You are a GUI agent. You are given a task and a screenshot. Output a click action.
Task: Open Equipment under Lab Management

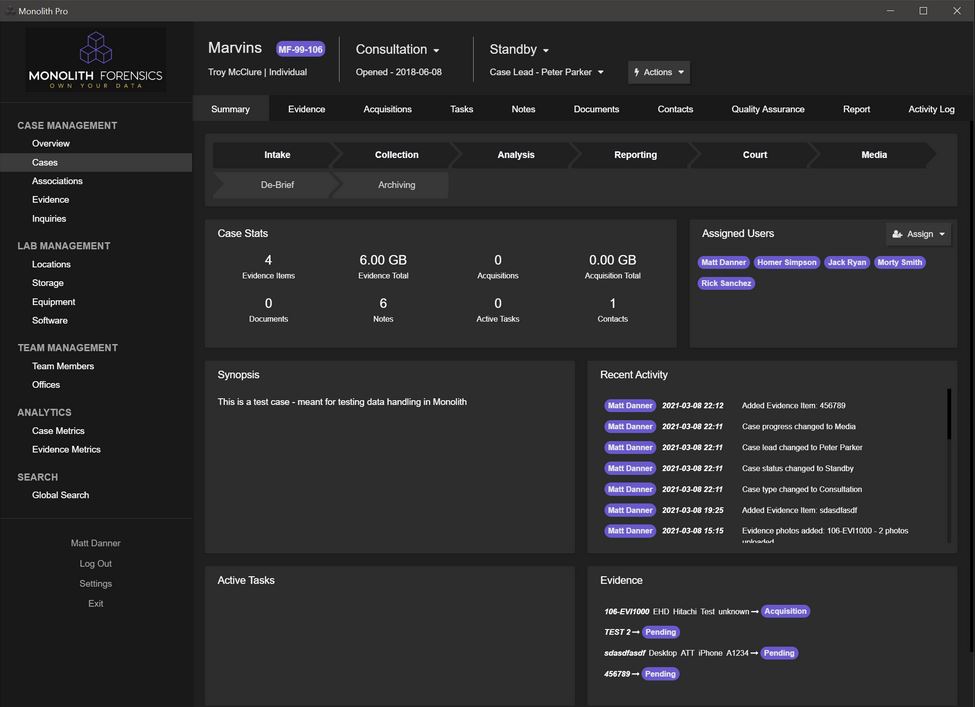pyautogui.click(x=53, y=302)
